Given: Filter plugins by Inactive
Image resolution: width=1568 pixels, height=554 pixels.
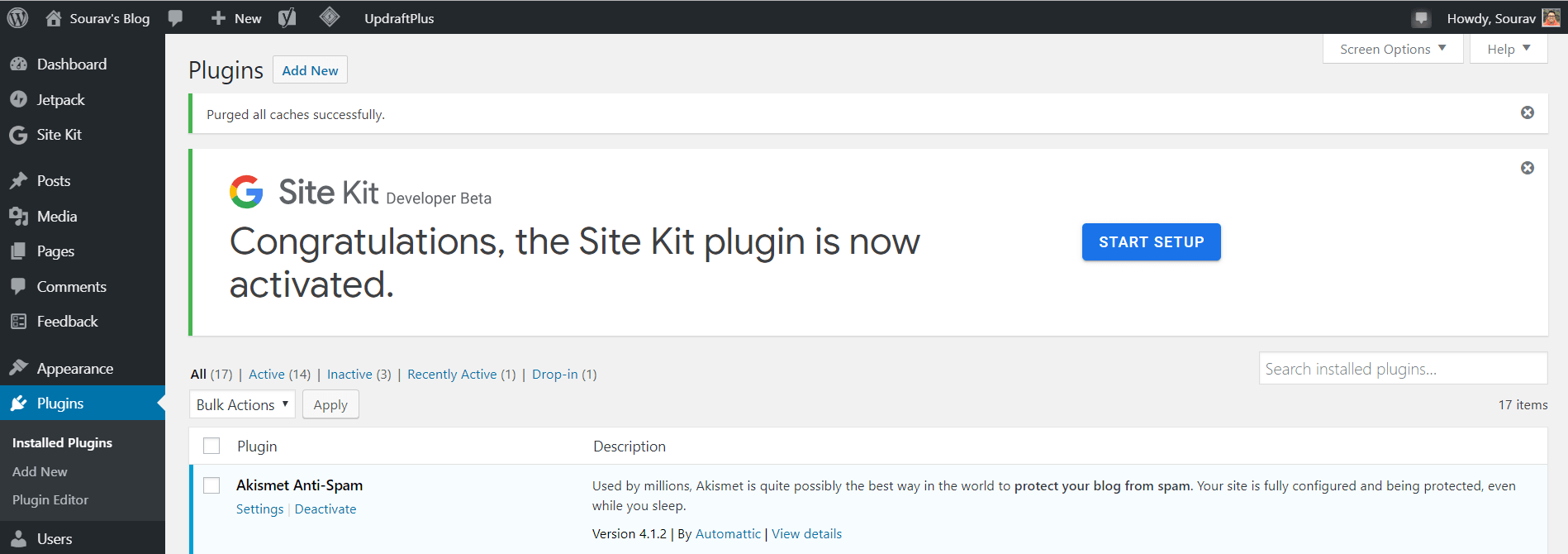Looking at the screenshot, I should click(x=349, y=375).
